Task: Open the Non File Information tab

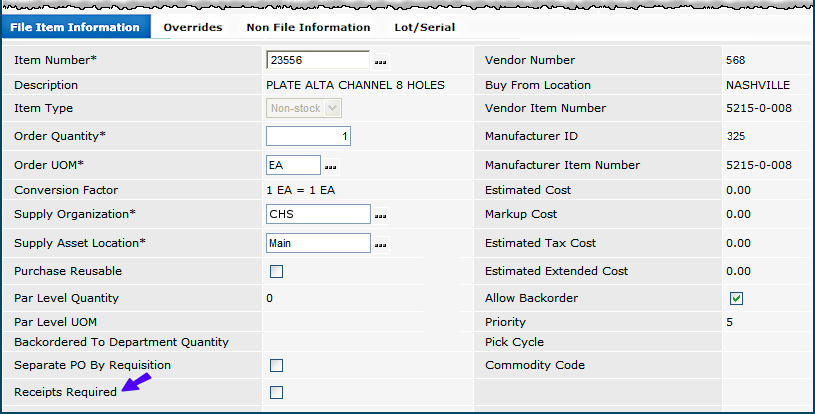Action: click(x=308, y=27)
